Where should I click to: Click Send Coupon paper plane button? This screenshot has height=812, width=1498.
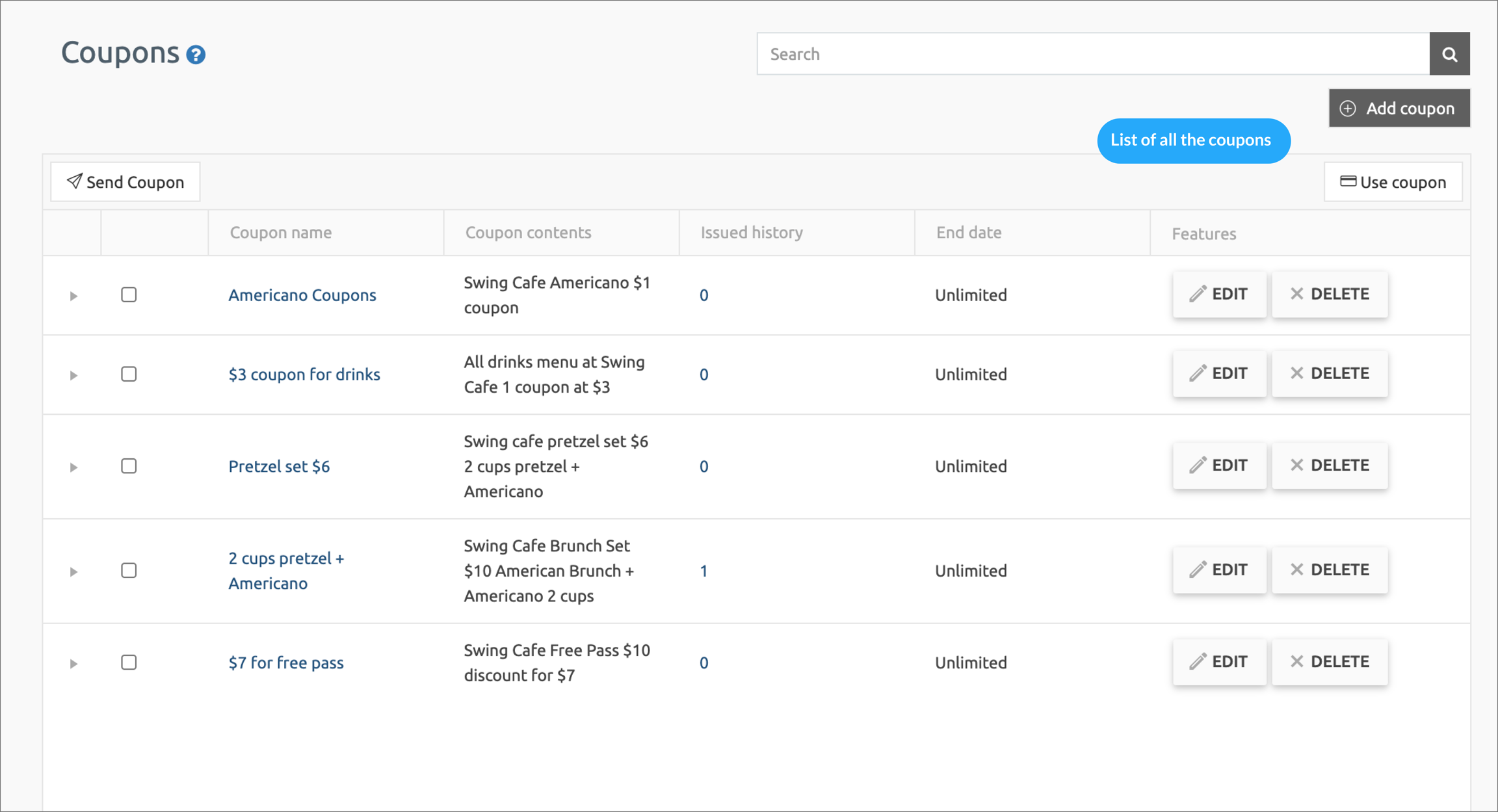(125, 182)
